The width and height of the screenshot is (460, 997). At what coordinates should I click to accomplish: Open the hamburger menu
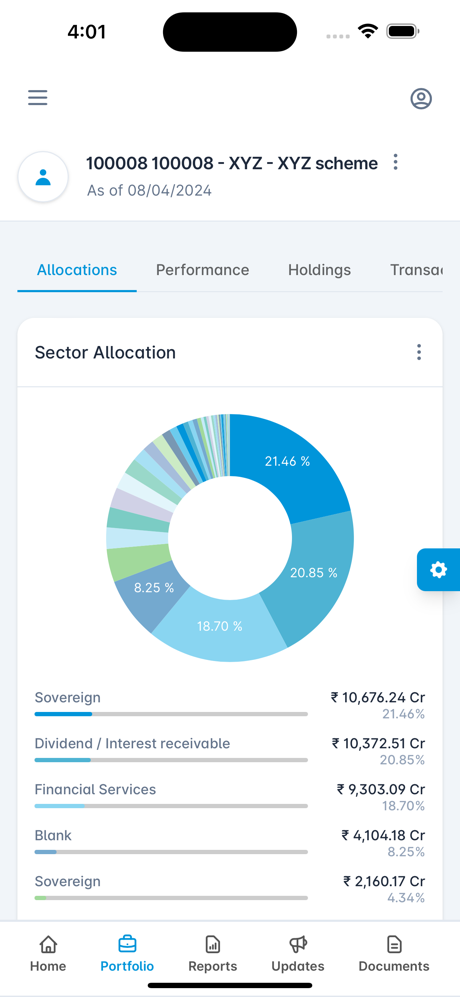click(x=38, y=98)
